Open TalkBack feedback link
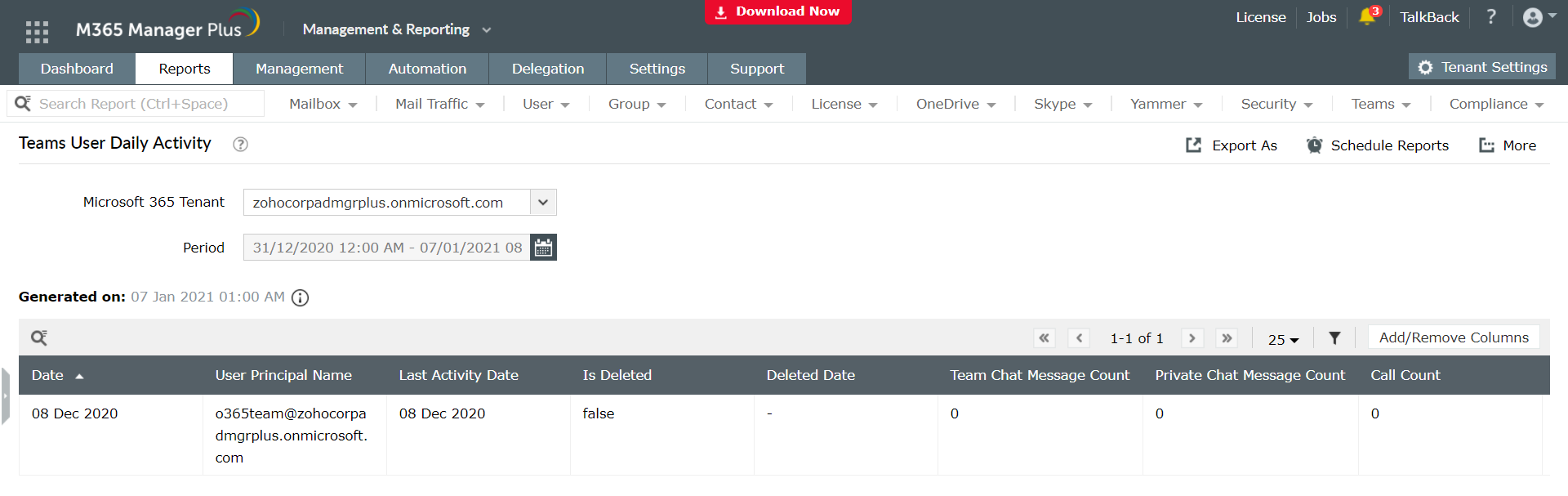The image size is (1568, 496). click(1429, 17)
